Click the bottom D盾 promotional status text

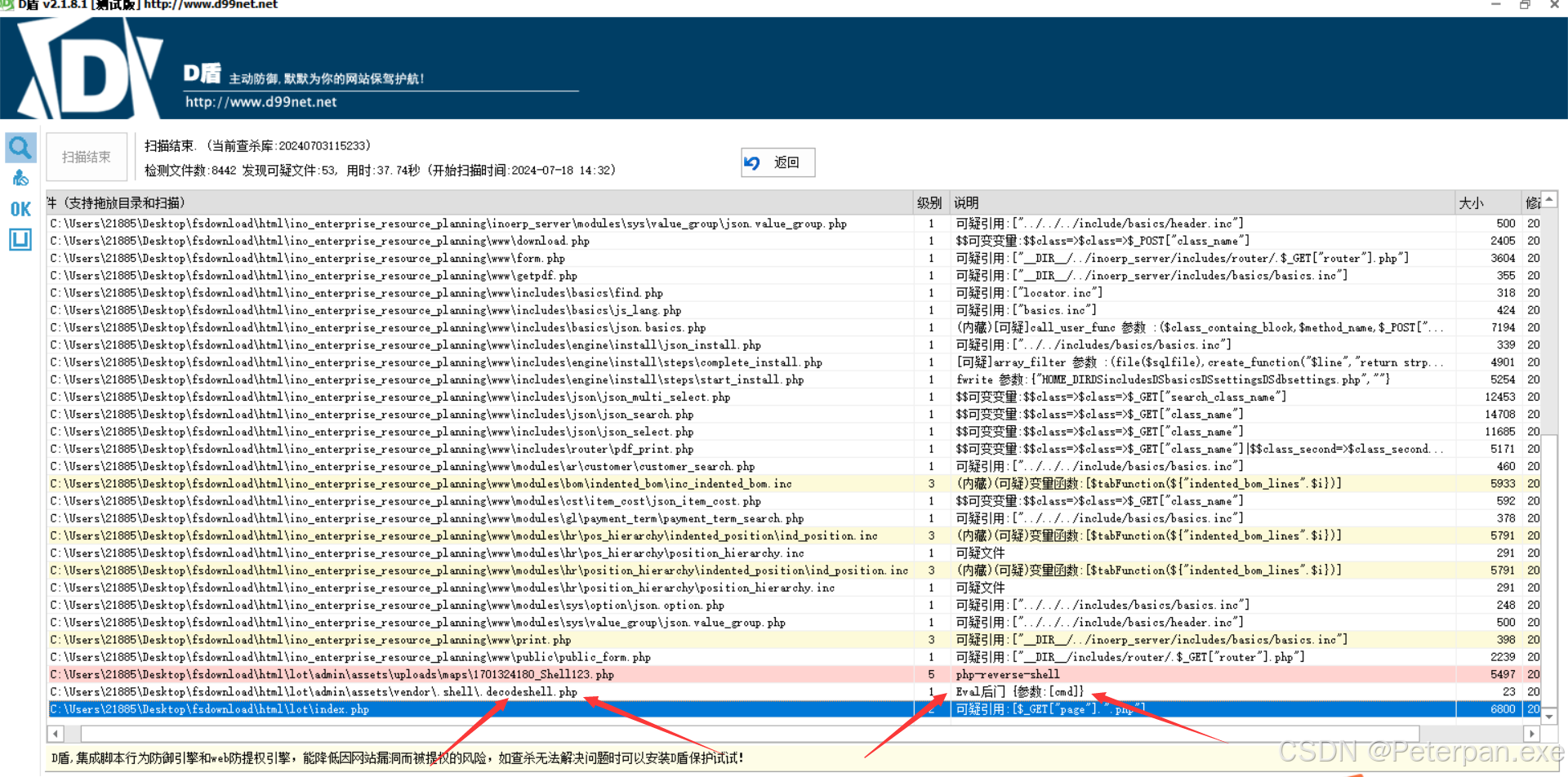click(398, 758)
